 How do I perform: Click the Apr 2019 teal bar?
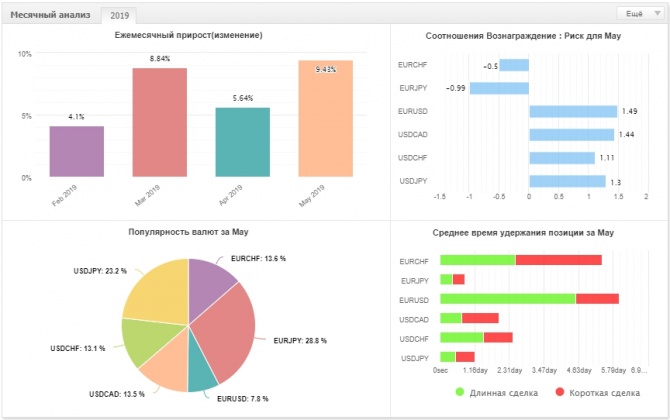[x=242, y=142]
